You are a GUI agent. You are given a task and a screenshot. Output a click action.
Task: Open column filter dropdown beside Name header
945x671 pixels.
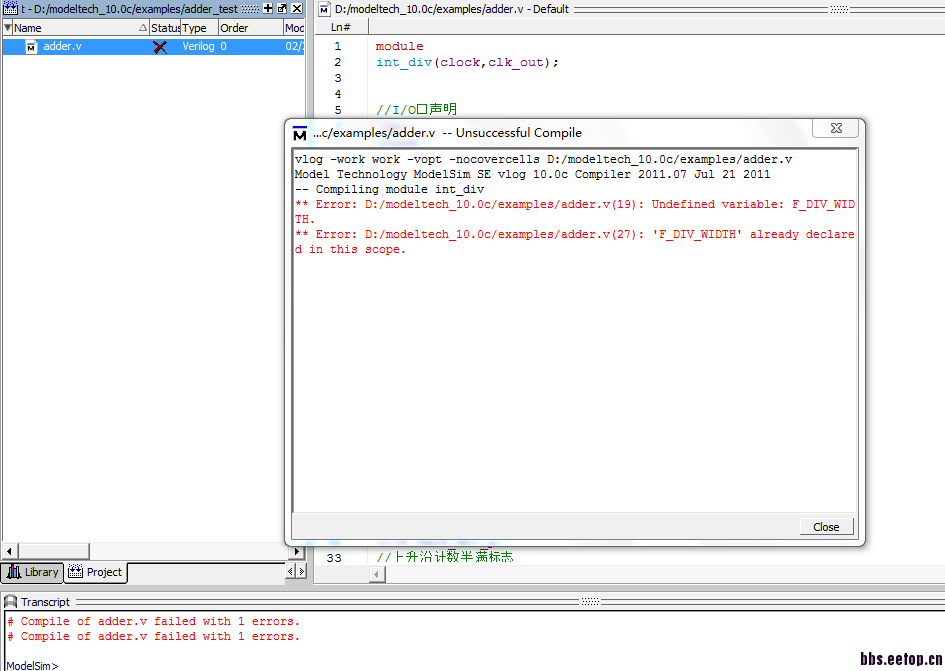8,28
